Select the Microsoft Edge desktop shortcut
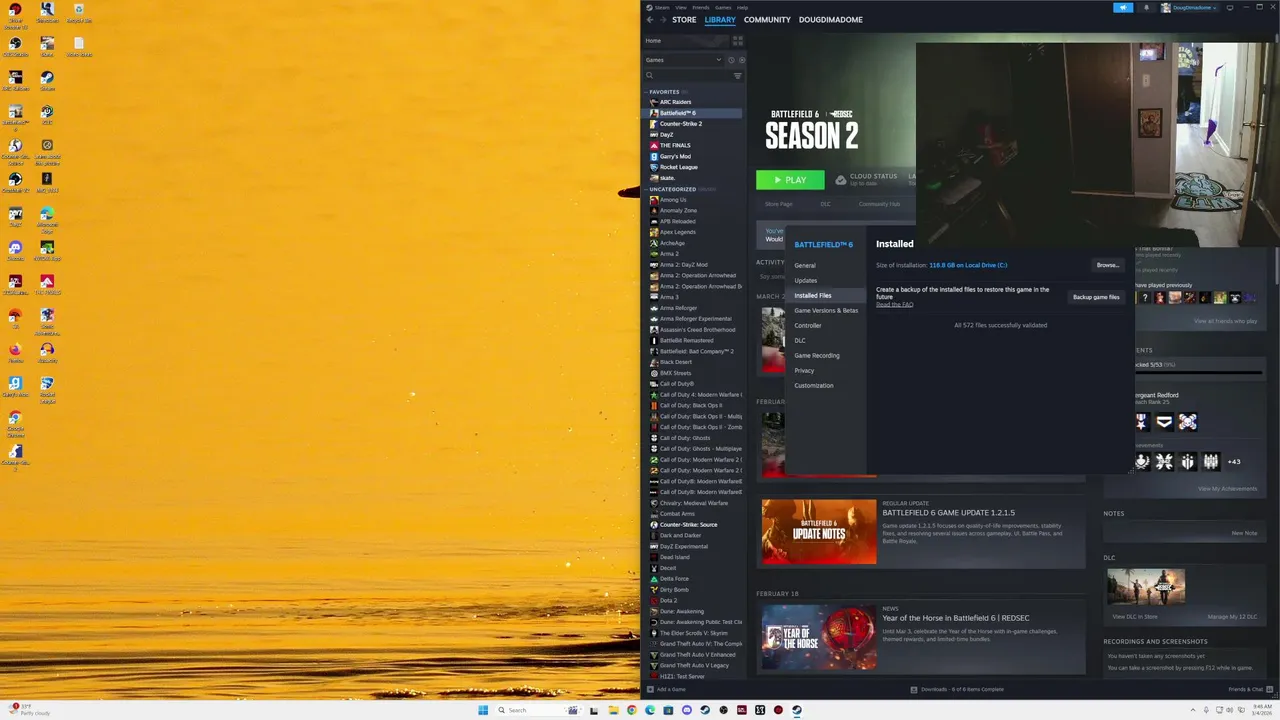 (x=47, y=217)
